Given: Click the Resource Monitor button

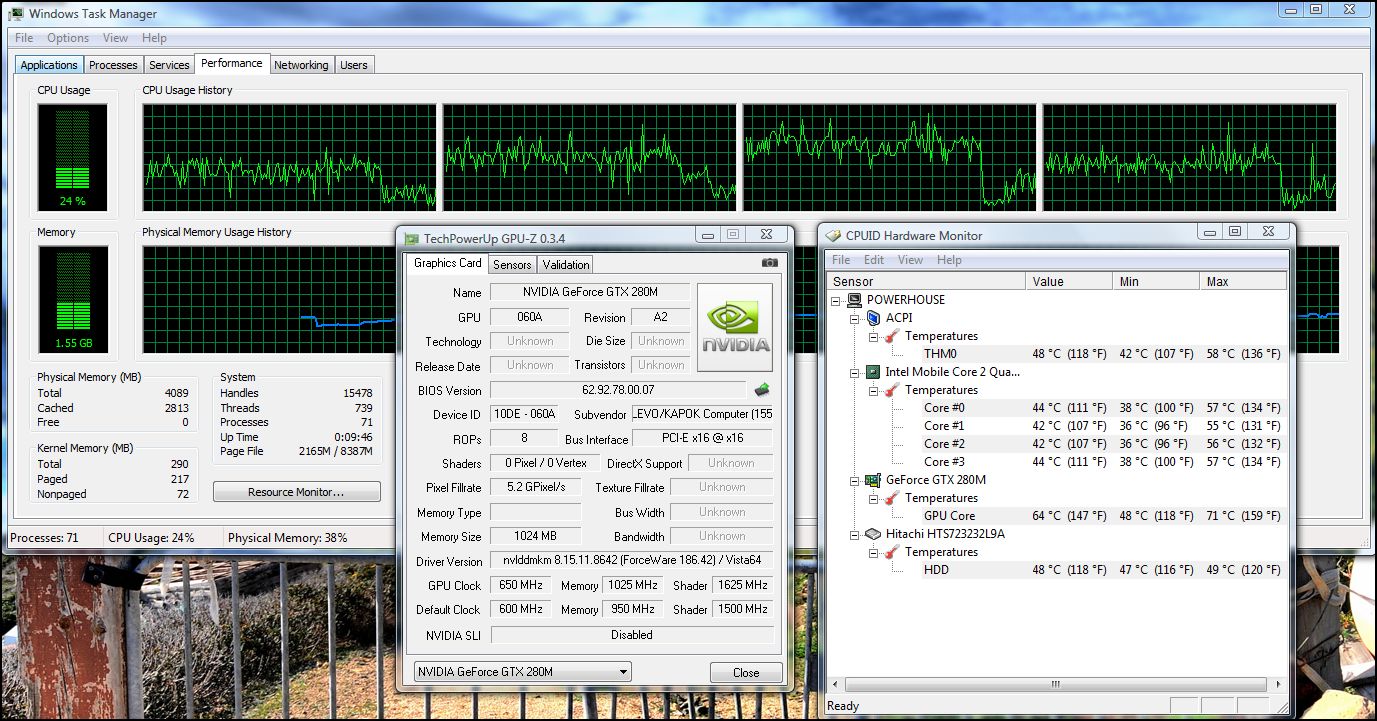Looking at the screenshot, I should (296, 492).
